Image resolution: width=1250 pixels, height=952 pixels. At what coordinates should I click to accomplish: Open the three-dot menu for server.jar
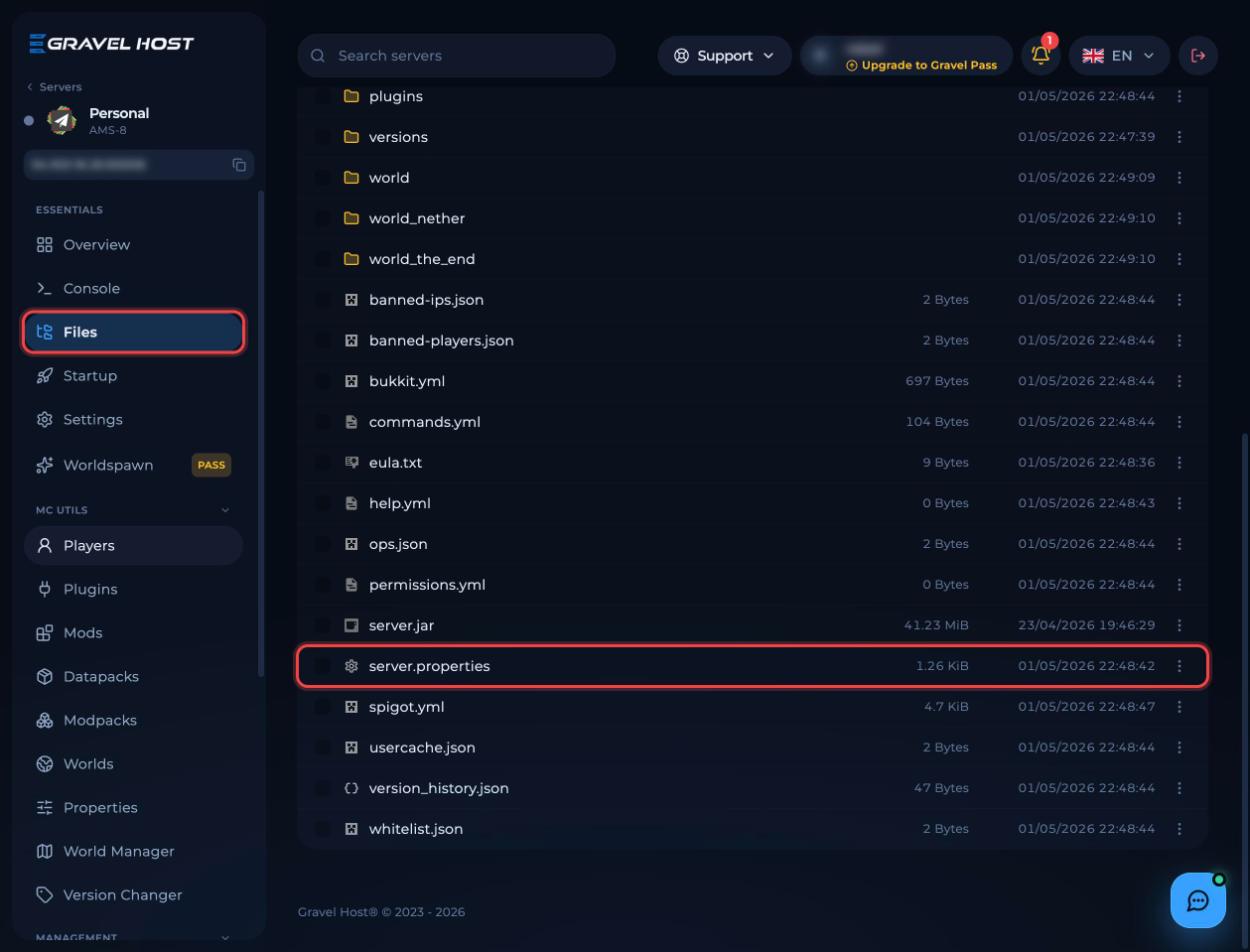pyautogui.click(x=1179, y=625)
